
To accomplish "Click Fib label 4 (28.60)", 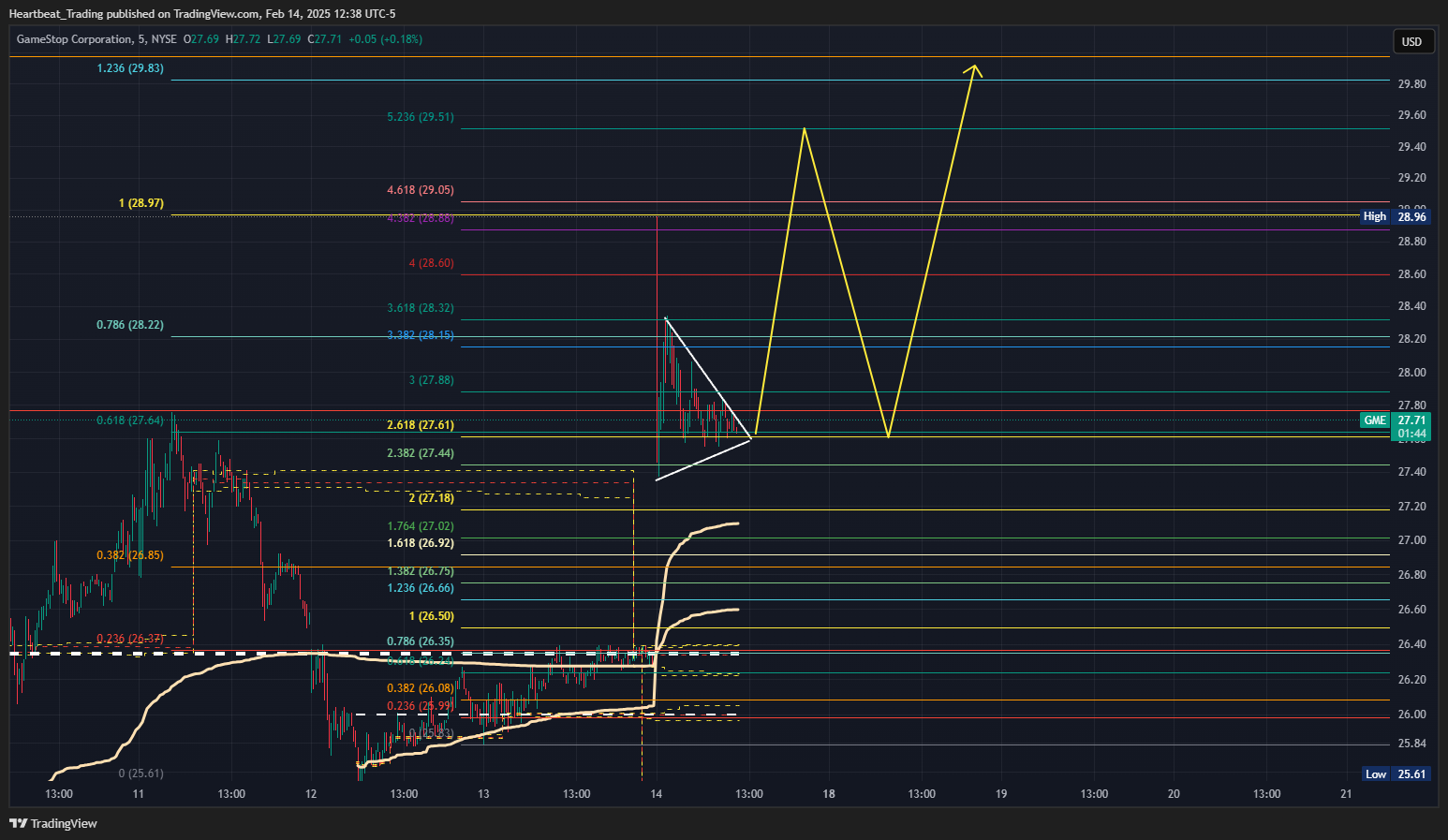I will (431, 263).
